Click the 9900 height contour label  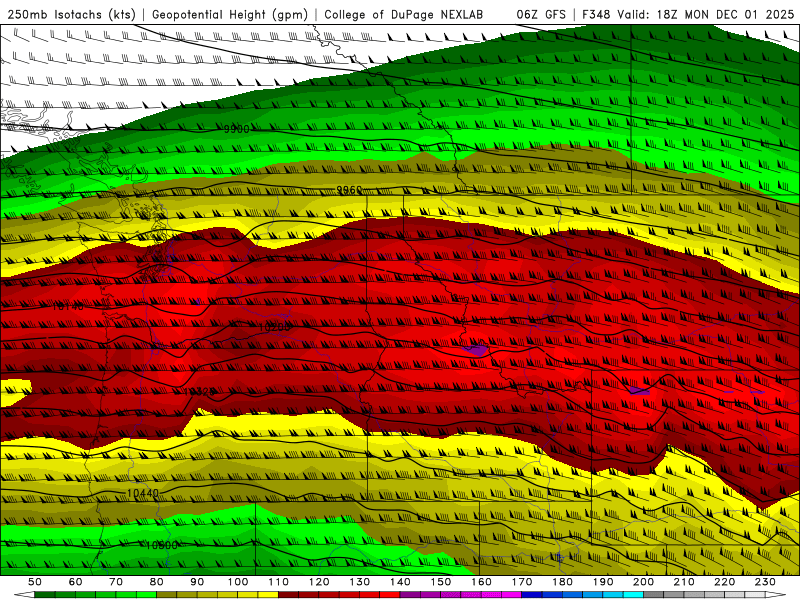236,129
